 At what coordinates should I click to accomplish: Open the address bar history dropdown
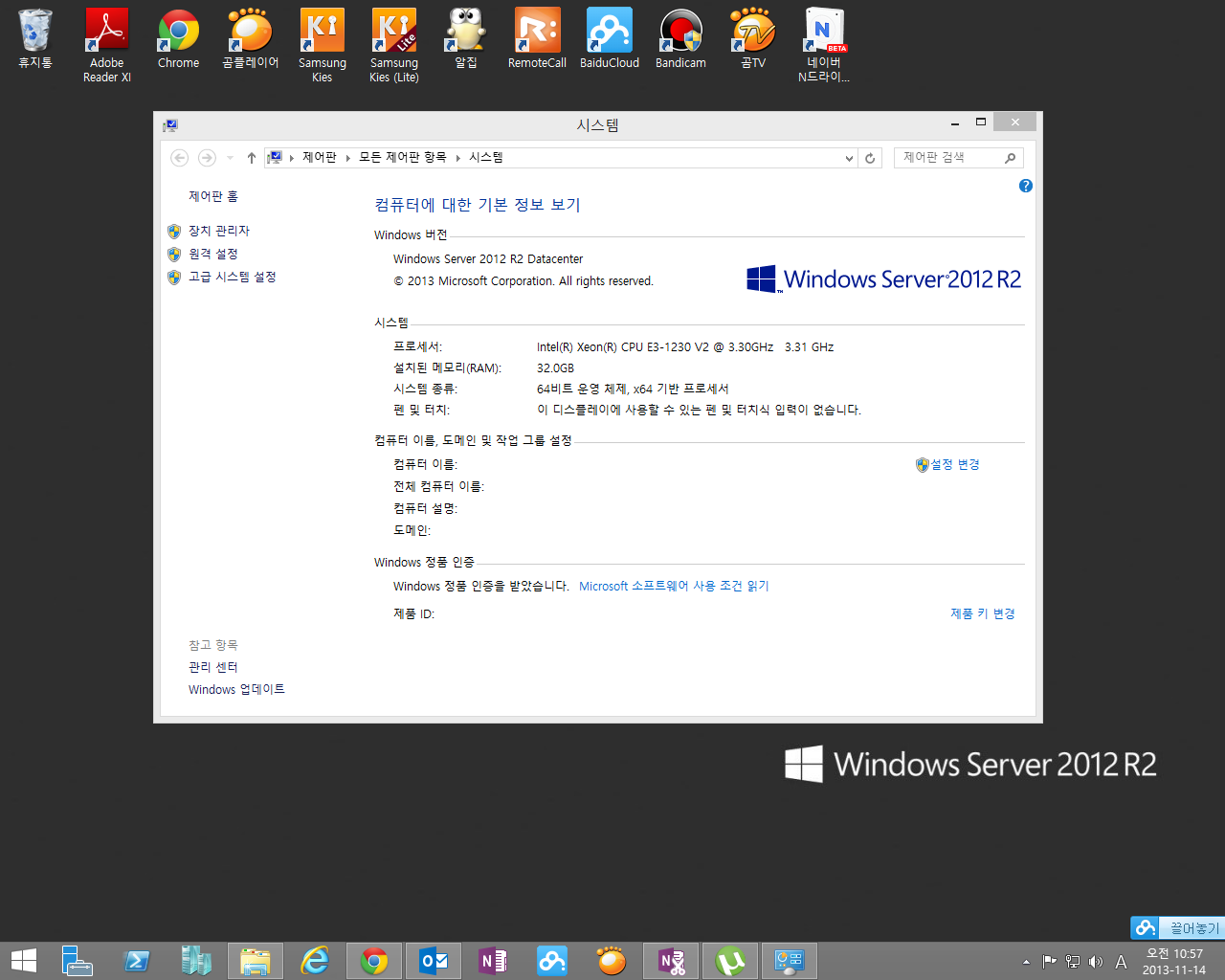pyautogui.click(x=849, y=158)
